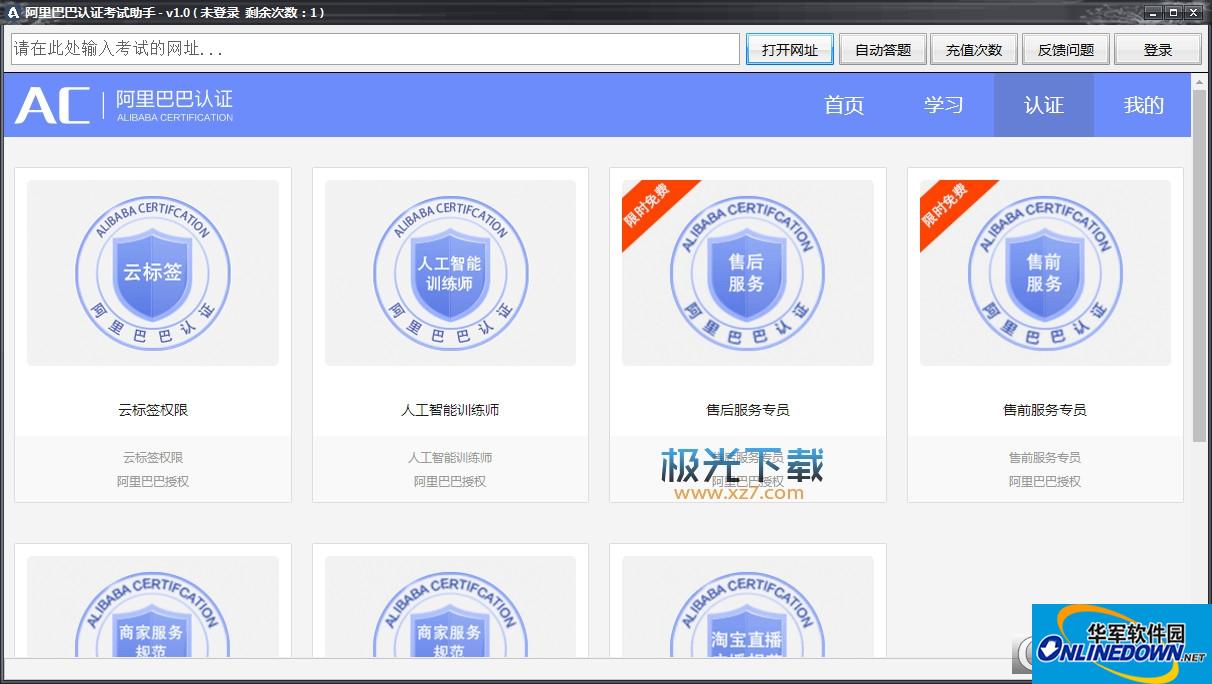Open the 售前服务 certification badge

click(x=1044, y=273)
